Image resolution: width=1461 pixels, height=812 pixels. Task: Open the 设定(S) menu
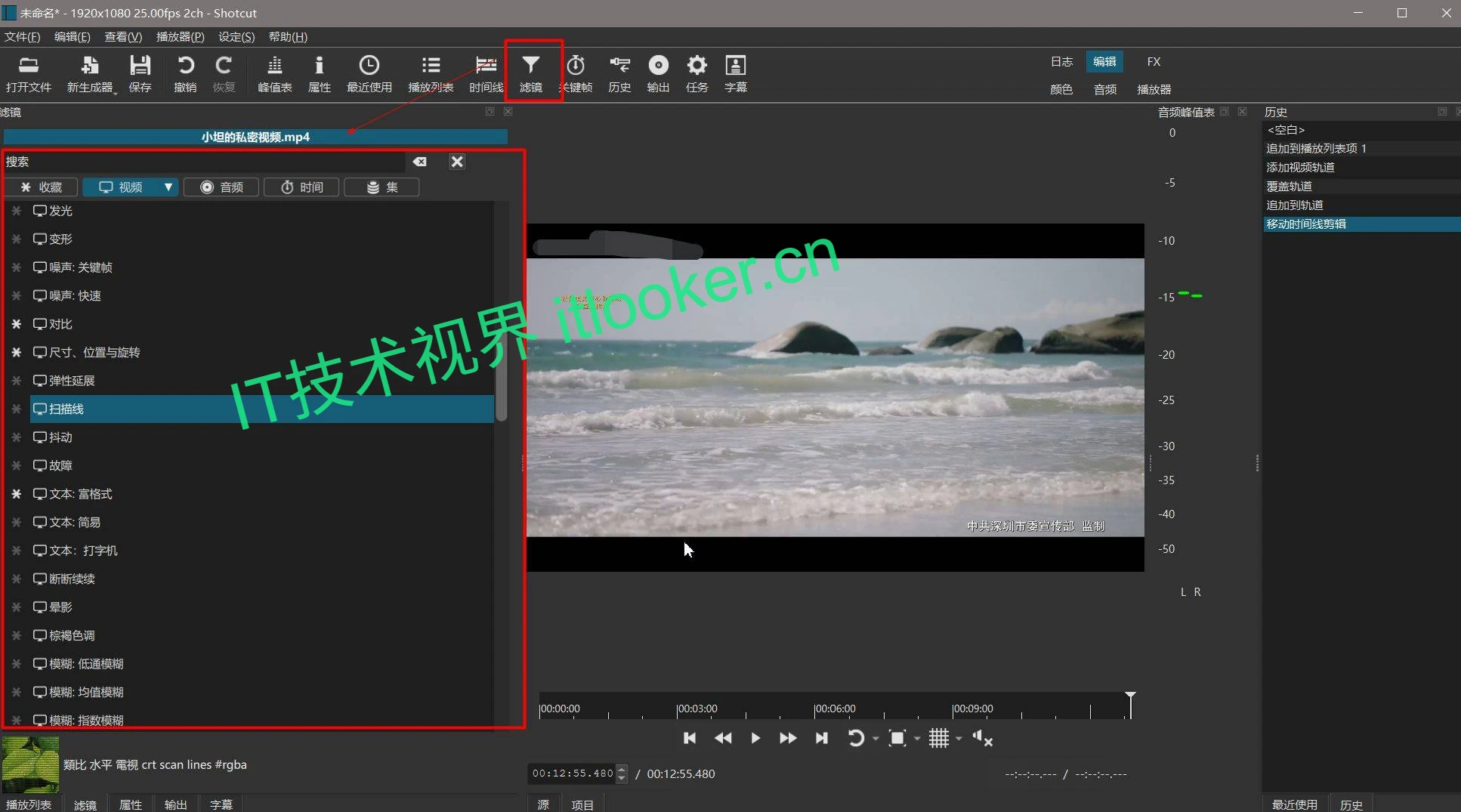[236, 37]
